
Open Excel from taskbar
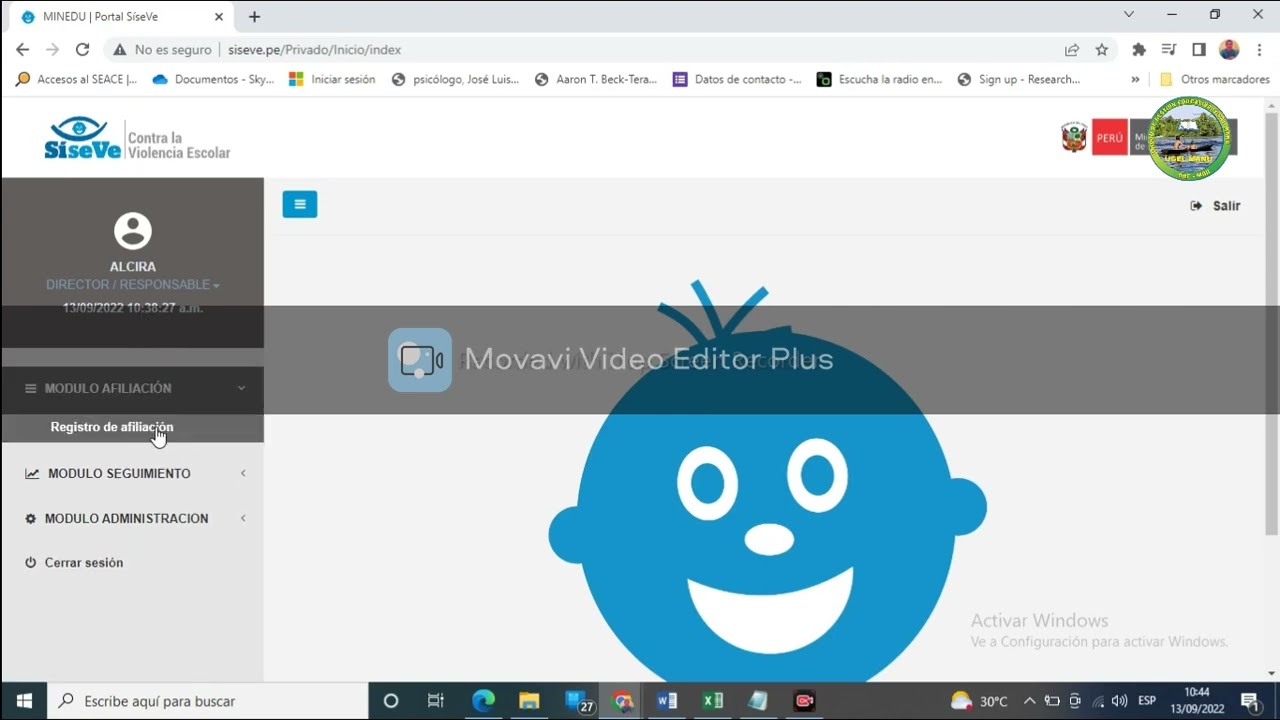712,701
